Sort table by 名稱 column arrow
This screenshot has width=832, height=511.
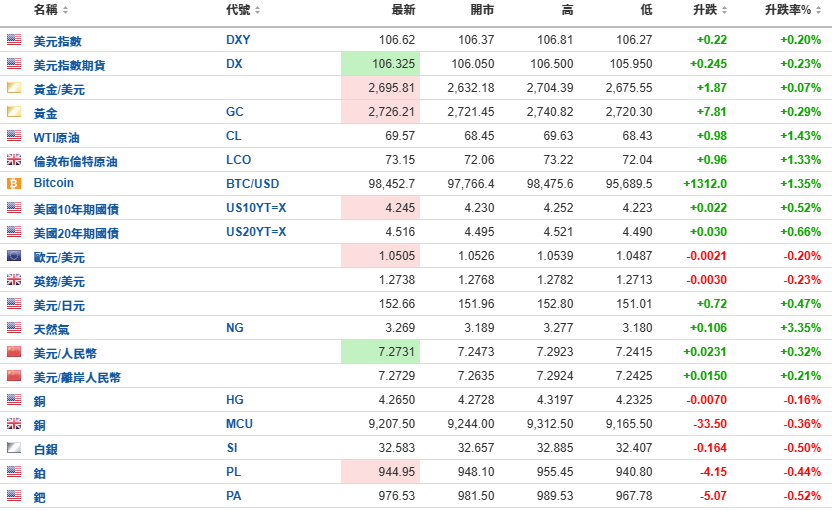[66, 10]
